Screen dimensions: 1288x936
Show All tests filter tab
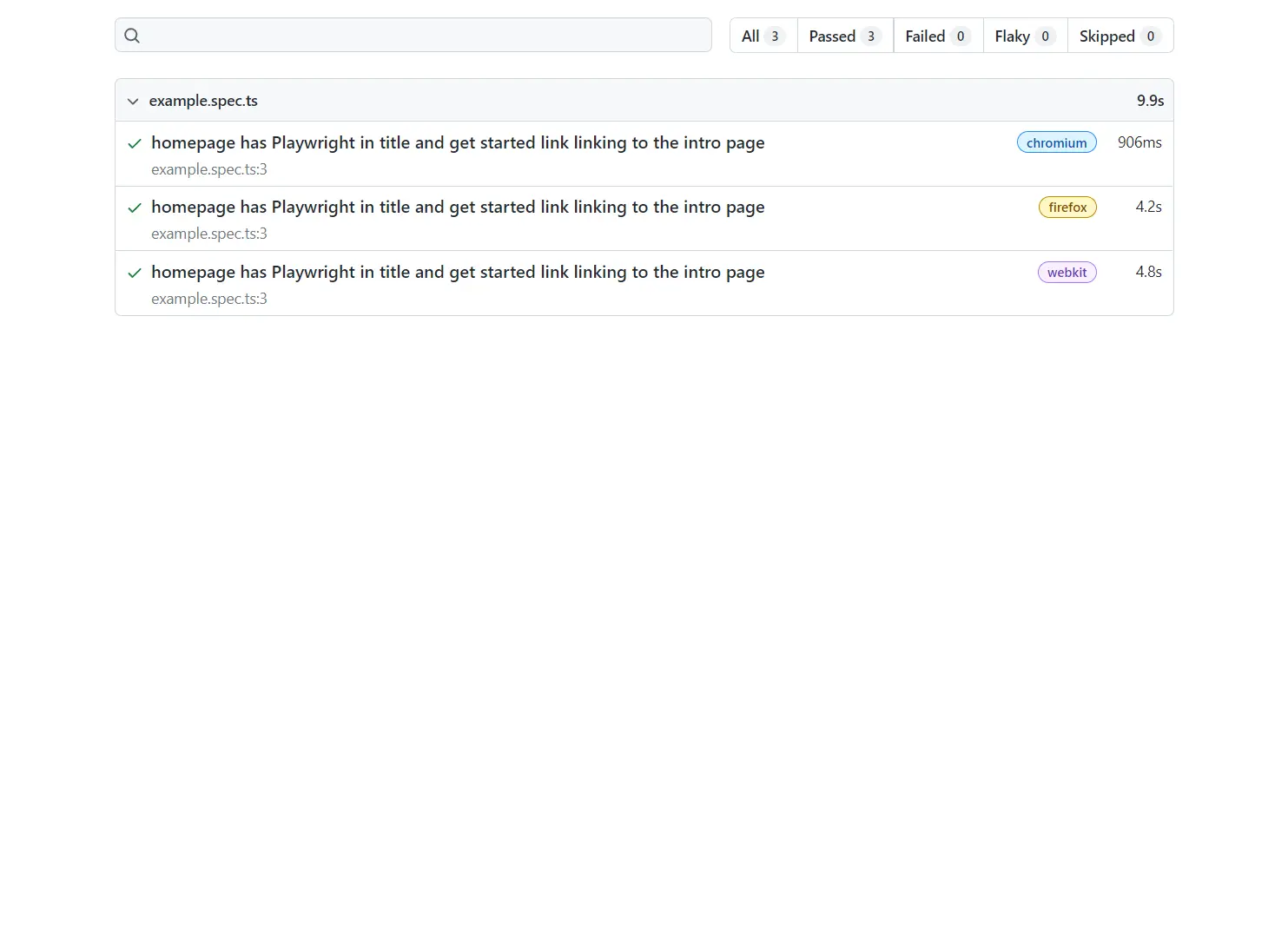coord(763,36)
